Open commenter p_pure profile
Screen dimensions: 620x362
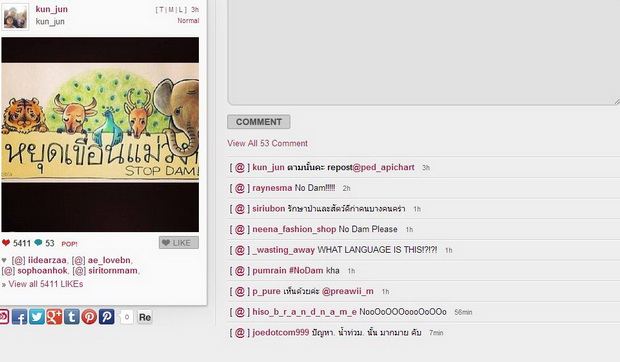point(266,291)
